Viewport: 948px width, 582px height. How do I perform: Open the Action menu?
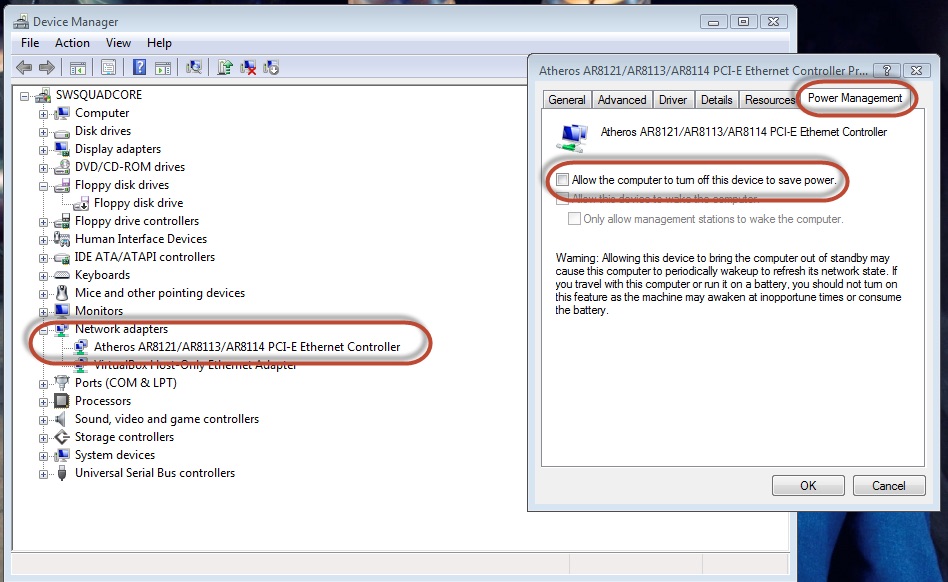[72, 43]
